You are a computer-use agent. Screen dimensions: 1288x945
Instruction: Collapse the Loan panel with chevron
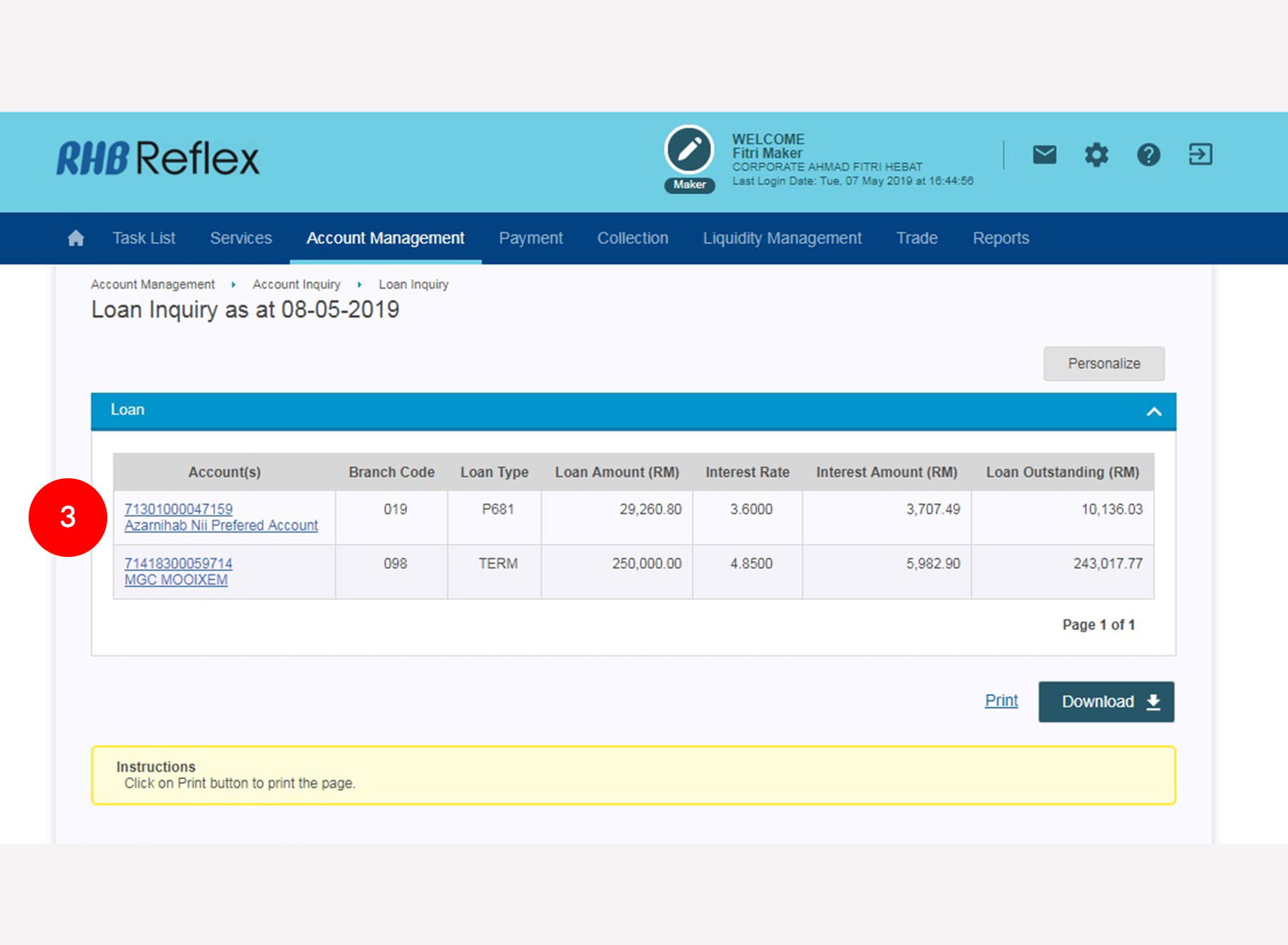[1153, 412]
